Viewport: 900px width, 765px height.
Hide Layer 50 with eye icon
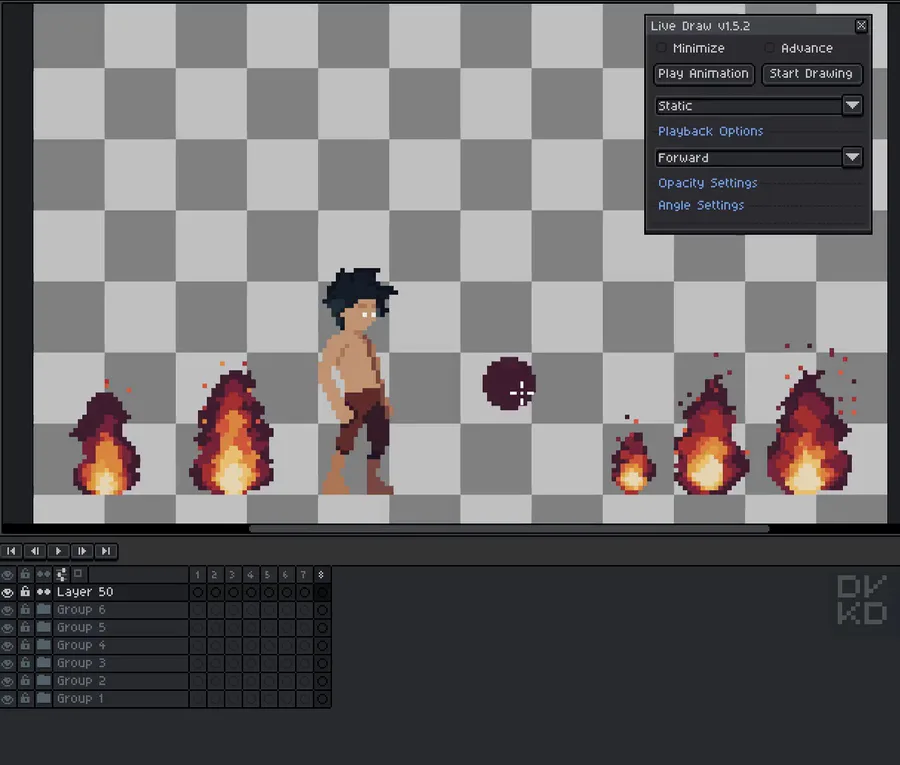7,592
